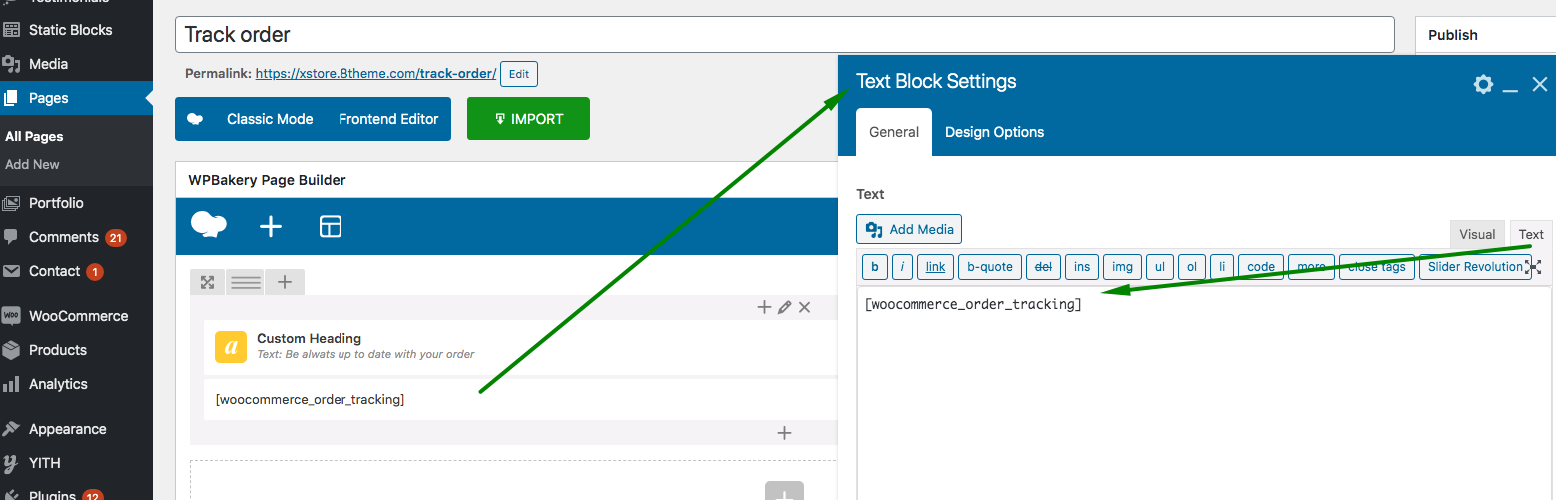Click column prepend plus icon beside pencil
1561x500 pixels.
(x=764, y=308)
